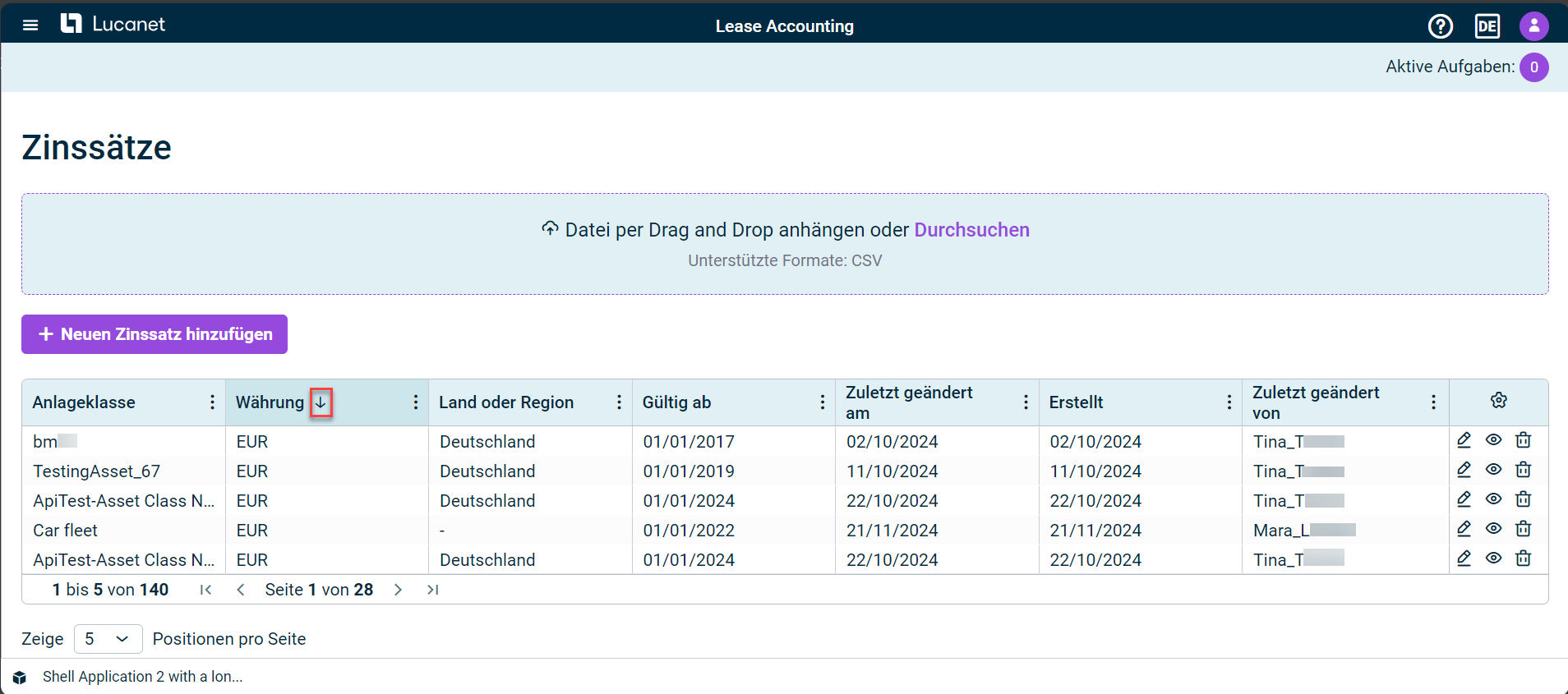This screenshot has width=1568, height=694.
Task: Jump to the last page
Action: click(x=433, y=590)
